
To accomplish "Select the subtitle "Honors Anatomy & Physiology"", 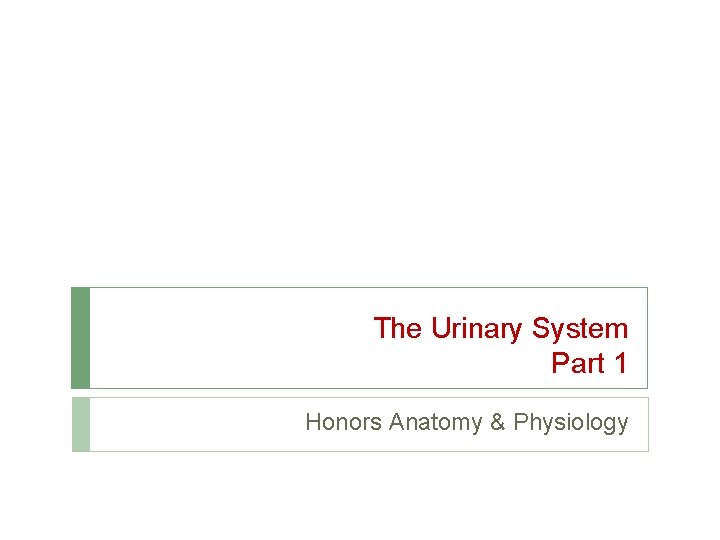I will coord(467,422).
